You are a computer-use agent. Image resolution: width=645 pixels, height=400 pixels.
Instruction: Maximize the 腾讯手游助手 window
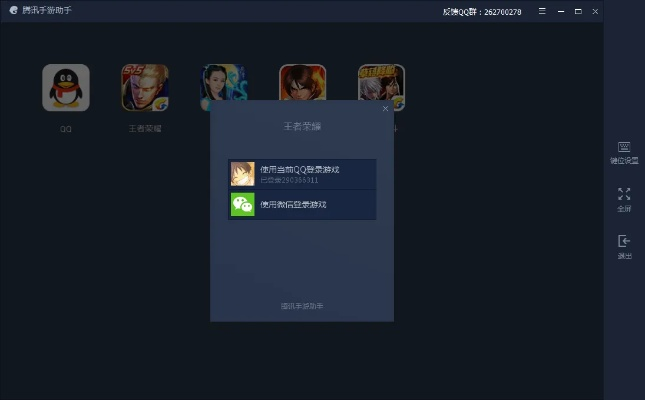click(x=578, y=12)
